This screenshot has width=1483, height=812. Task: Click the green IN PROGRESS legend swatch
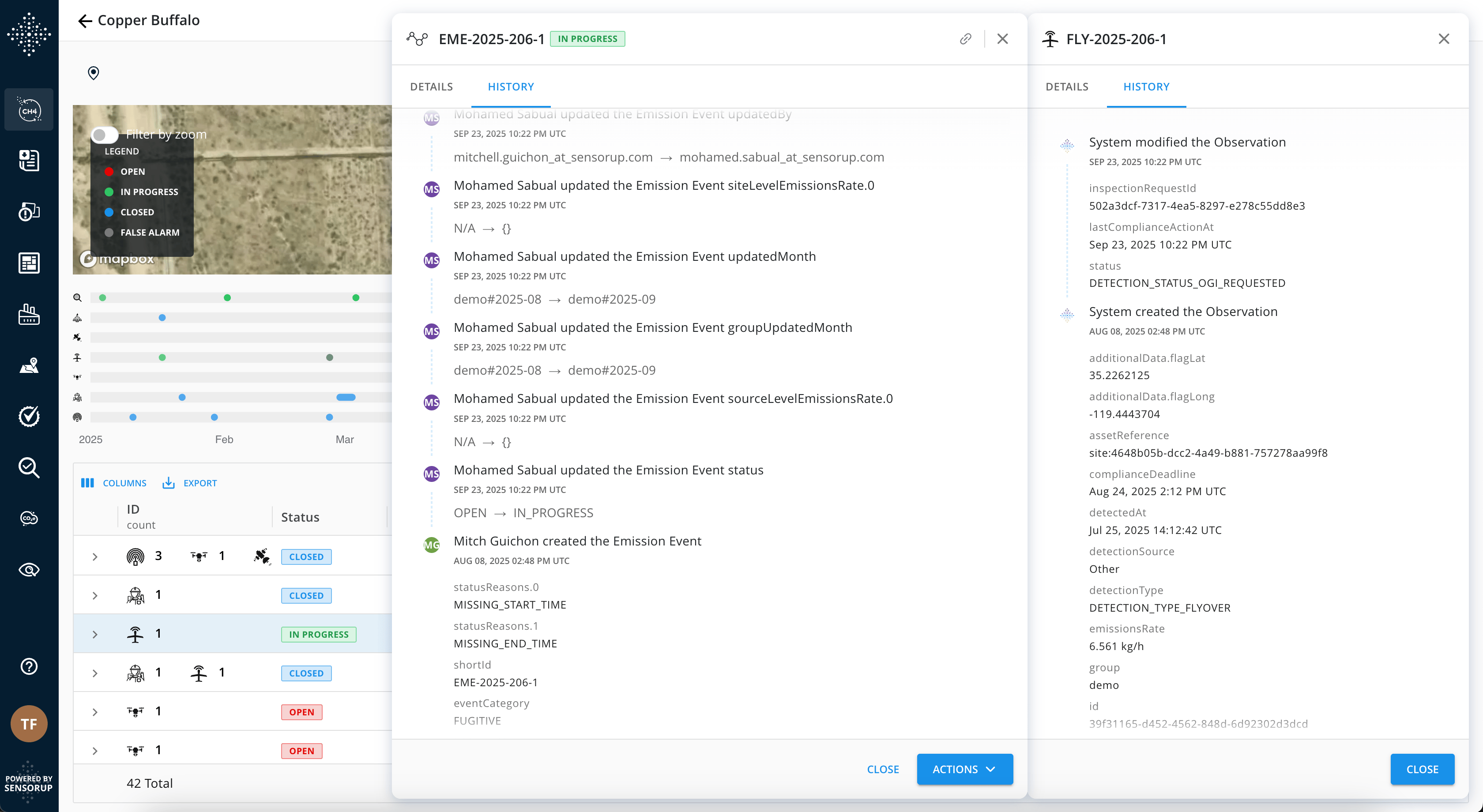click(x=109, y=192)
